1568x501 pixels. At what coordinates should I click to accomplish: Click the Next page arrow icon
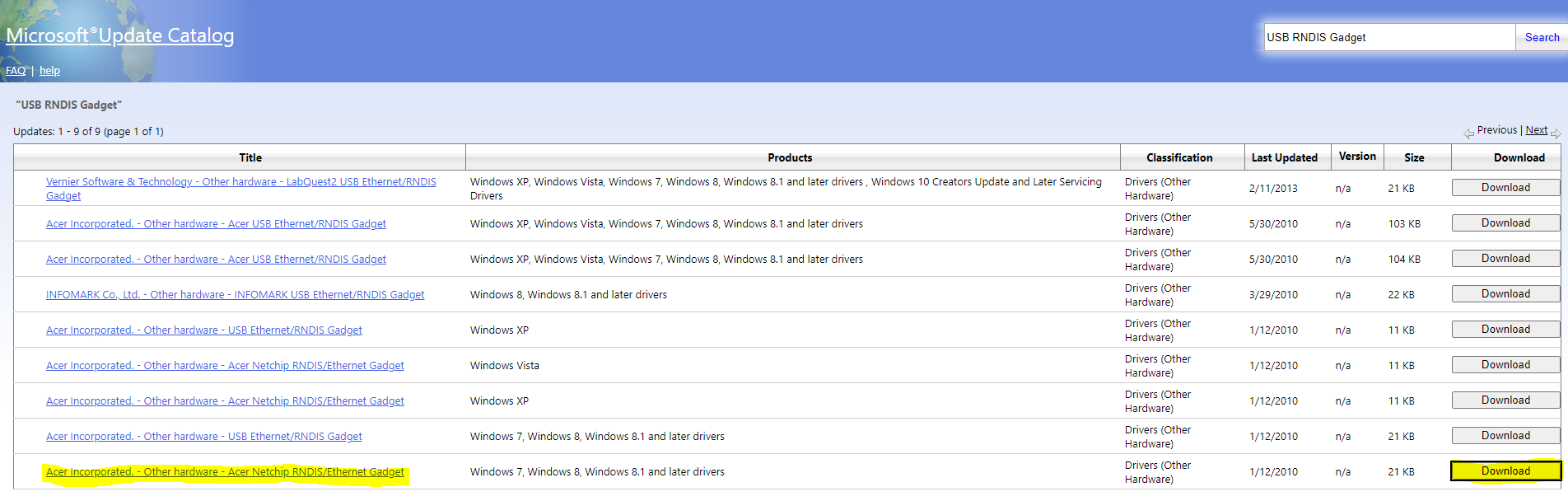pyautogui.click(x=1555, y=133)
